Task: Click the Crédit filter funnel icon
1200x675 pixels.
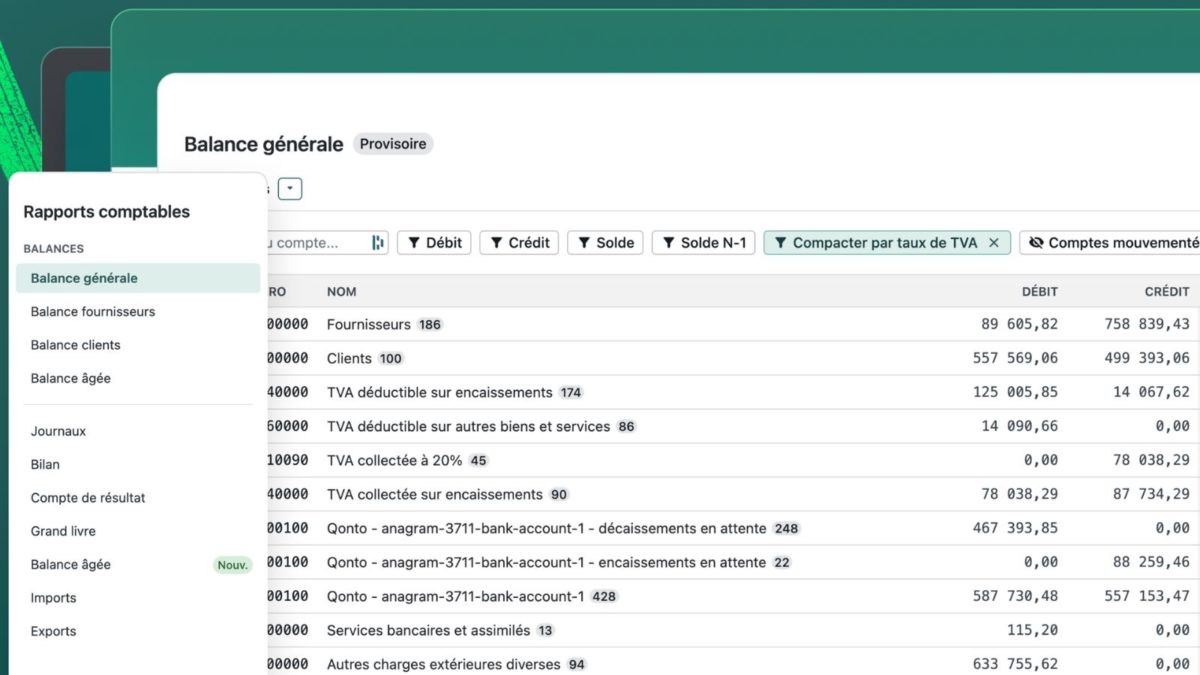Action: tap(496, 243)
